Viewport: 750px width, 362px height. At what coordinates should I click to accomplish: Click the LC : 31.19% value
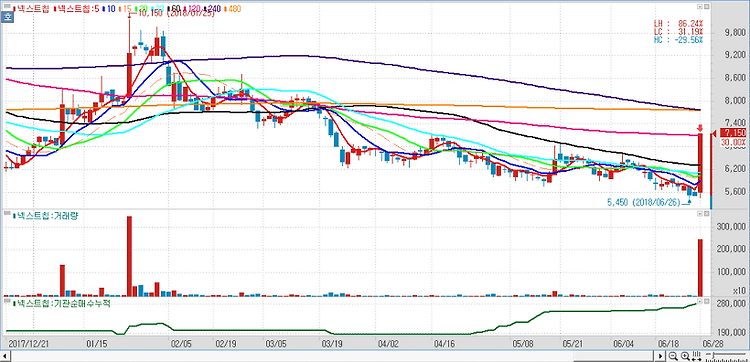point(678,32)
